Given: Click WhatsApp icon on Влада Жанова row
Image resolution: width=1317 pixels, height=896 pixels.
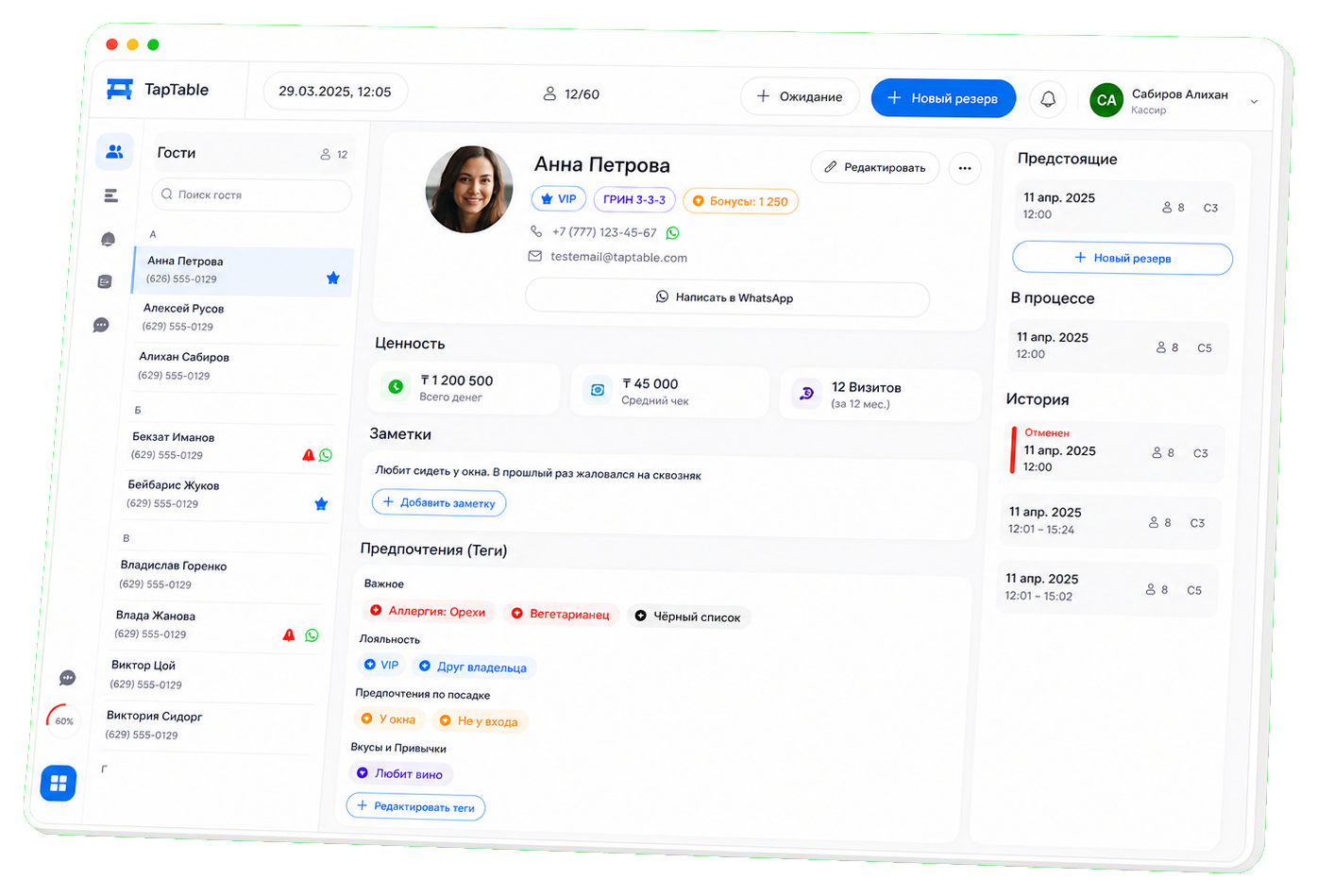Looking at the screenshot, I should click(312, 635).
